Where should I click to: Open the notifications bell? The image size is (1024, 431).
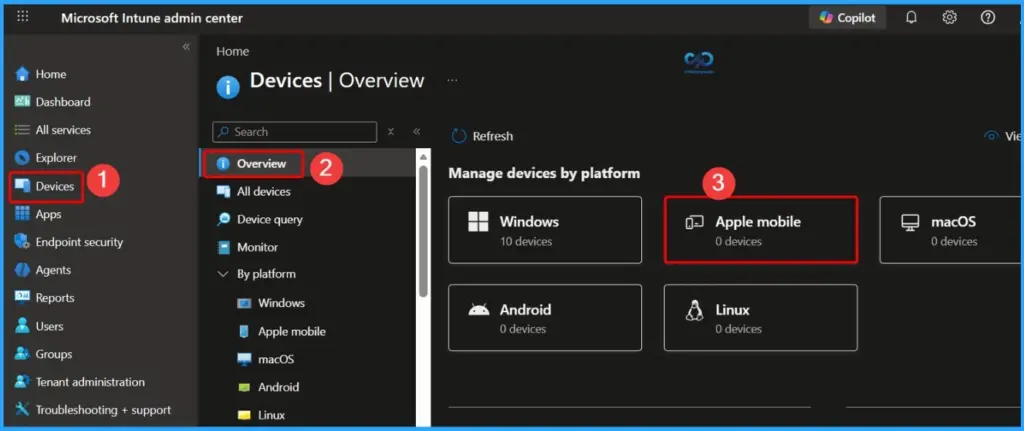[x=911, y=18]
